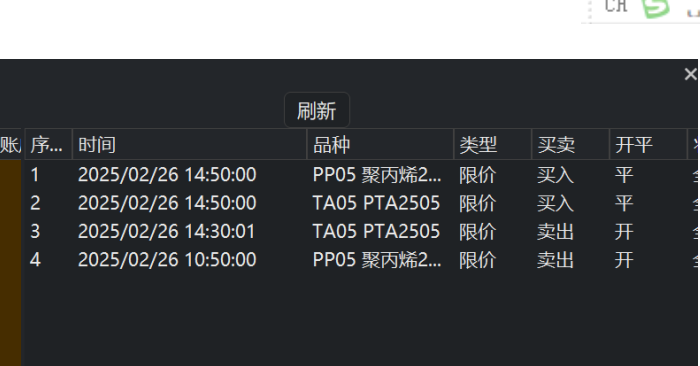Click the CH language indicator
700x366 pixels.
616,6
